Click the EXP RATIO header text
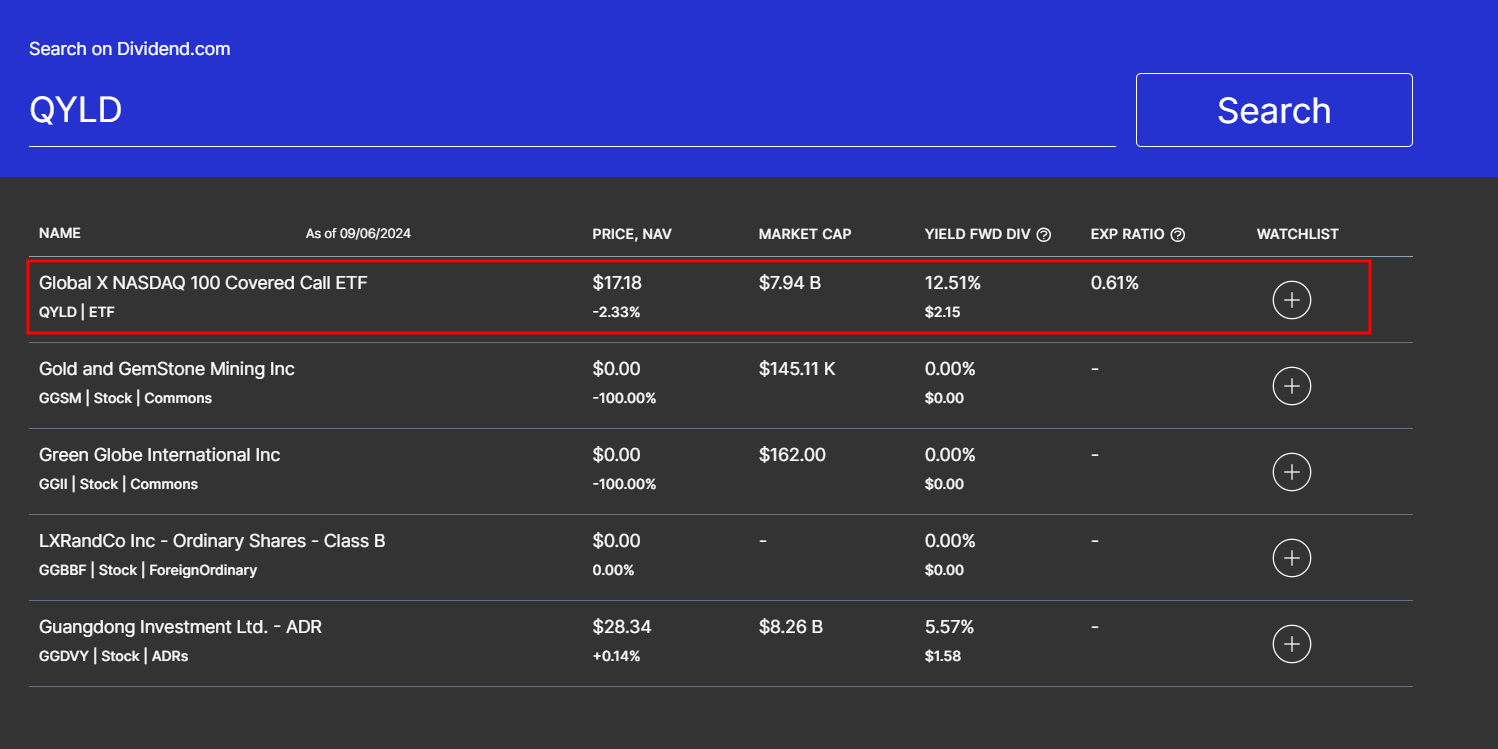This screenshot has height=749, width=1498. [x=1128, y=234]
